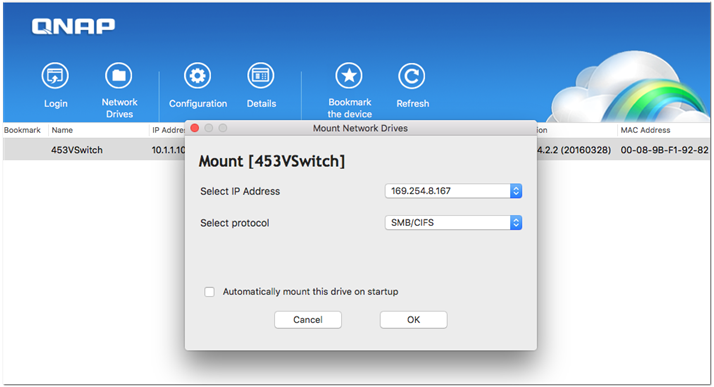
Task: Sort by the MAC Address column header
Action: 645,130
